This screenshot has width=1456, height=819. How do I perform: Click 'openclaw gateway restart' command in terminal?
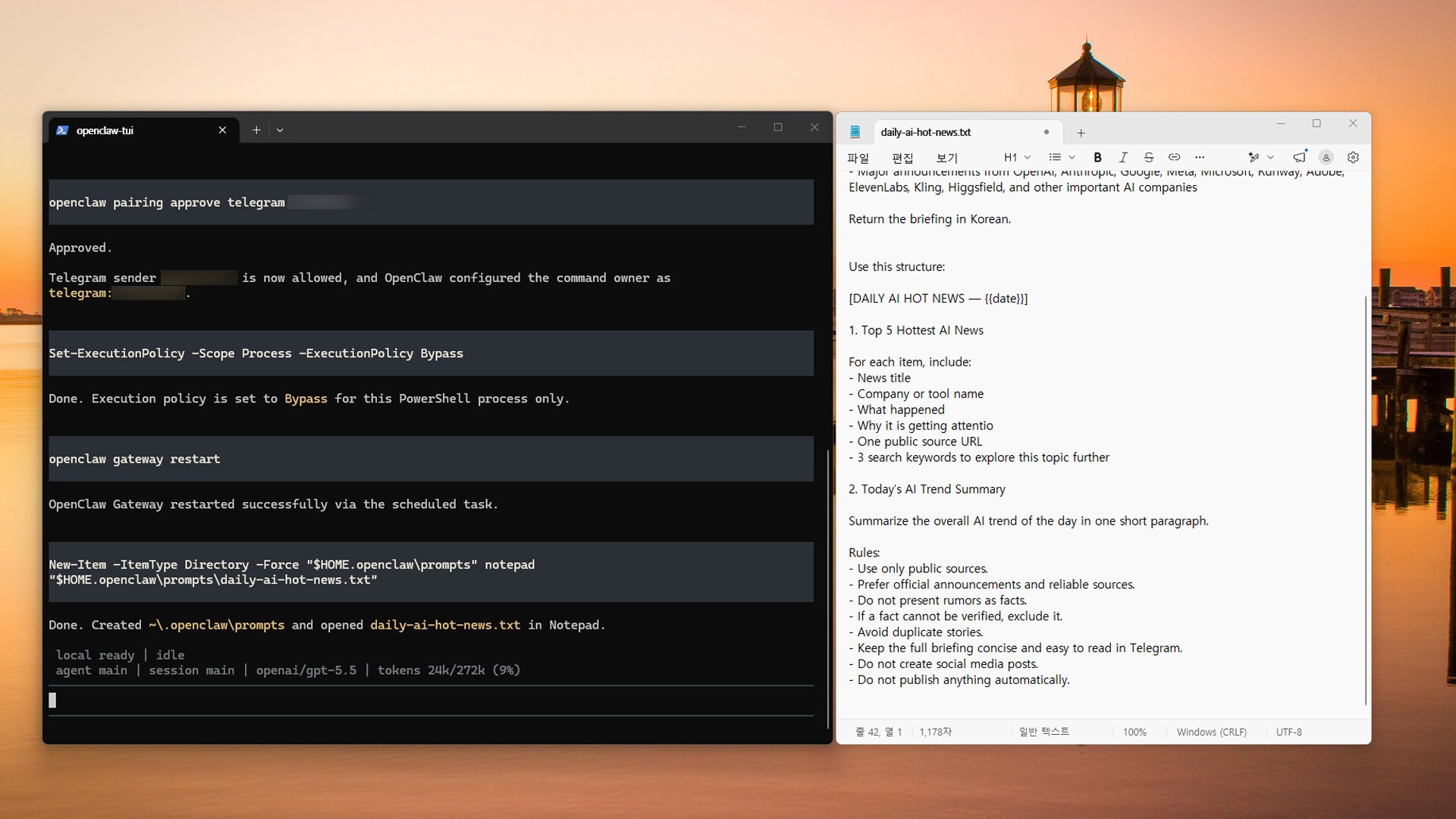click(134, 459)
